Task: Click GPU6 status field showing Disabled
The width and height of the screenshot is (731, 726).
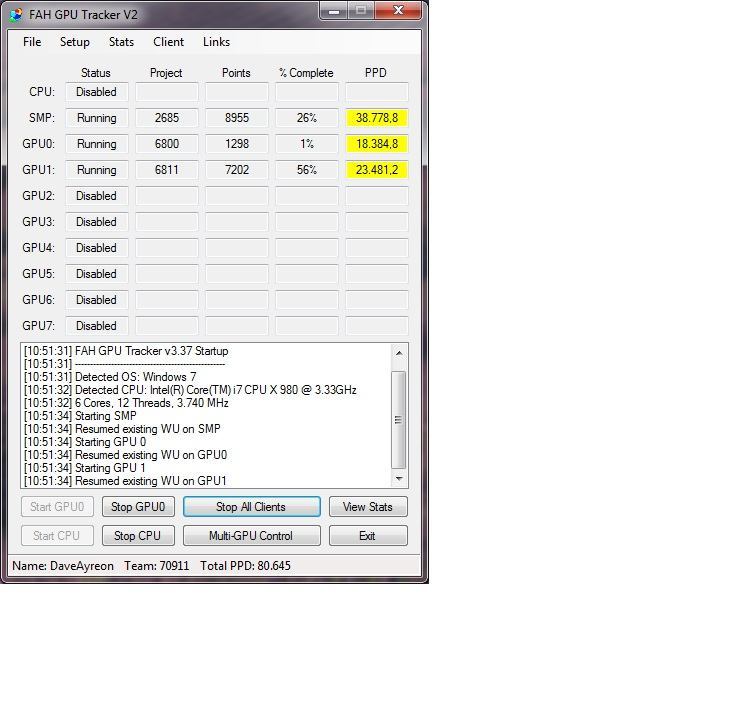Action: click(97, 300)
